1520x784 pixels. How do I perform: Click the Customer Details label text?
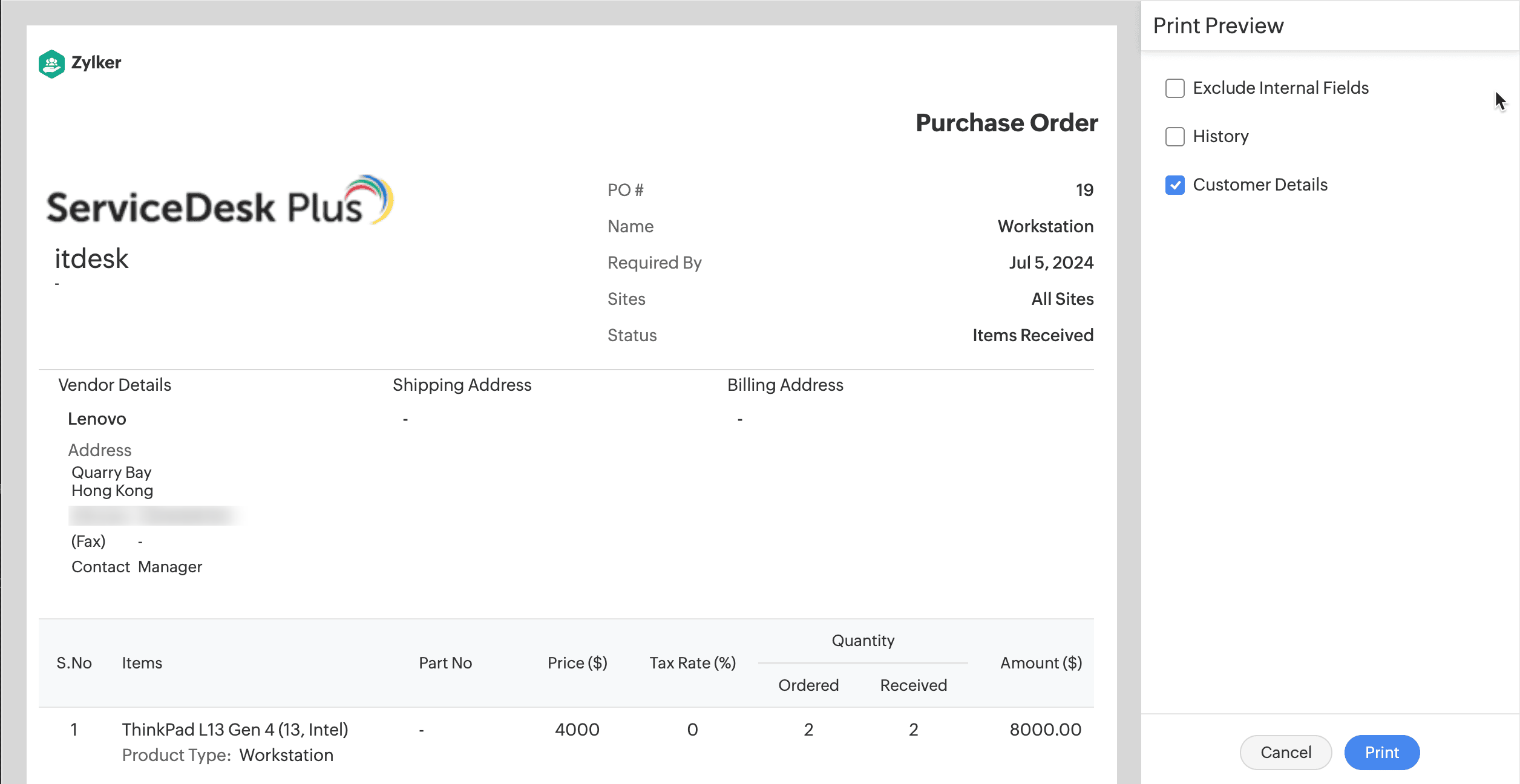coord(1260,185)
